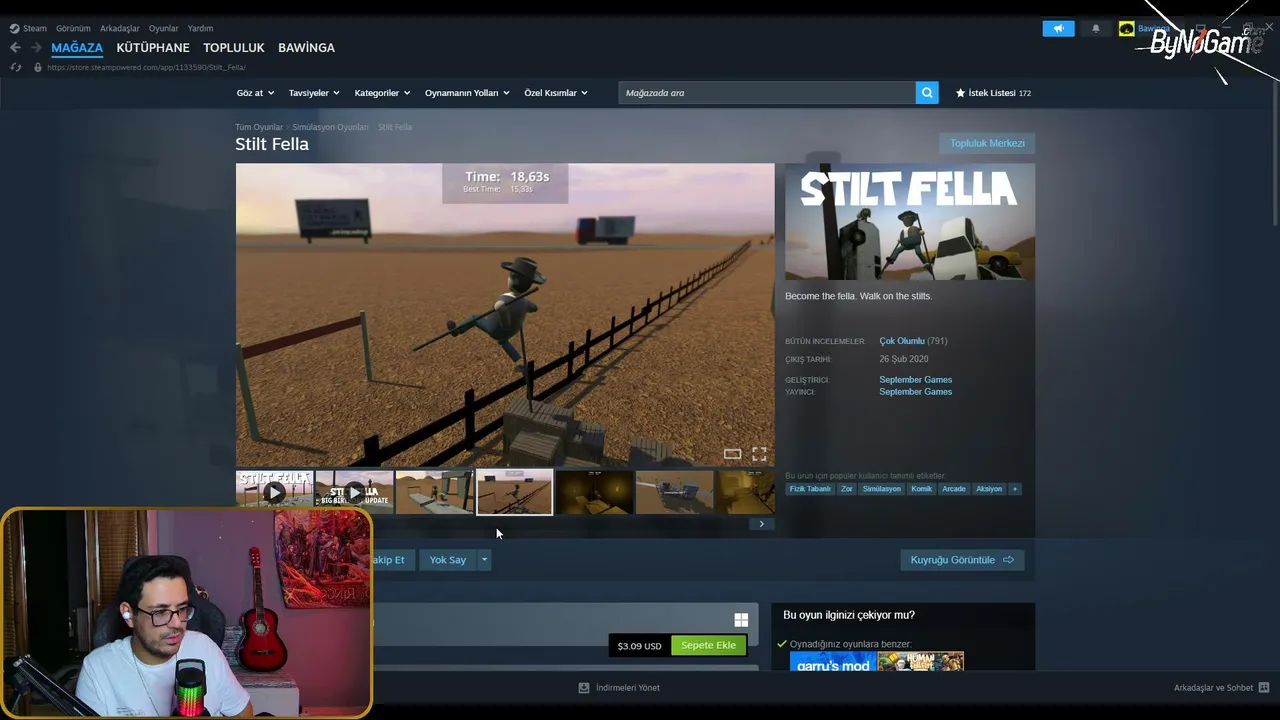Open the Garry's Mod similar game thumbnail
This screenshot has height=720, width=1280.
(x=832, y=662)
